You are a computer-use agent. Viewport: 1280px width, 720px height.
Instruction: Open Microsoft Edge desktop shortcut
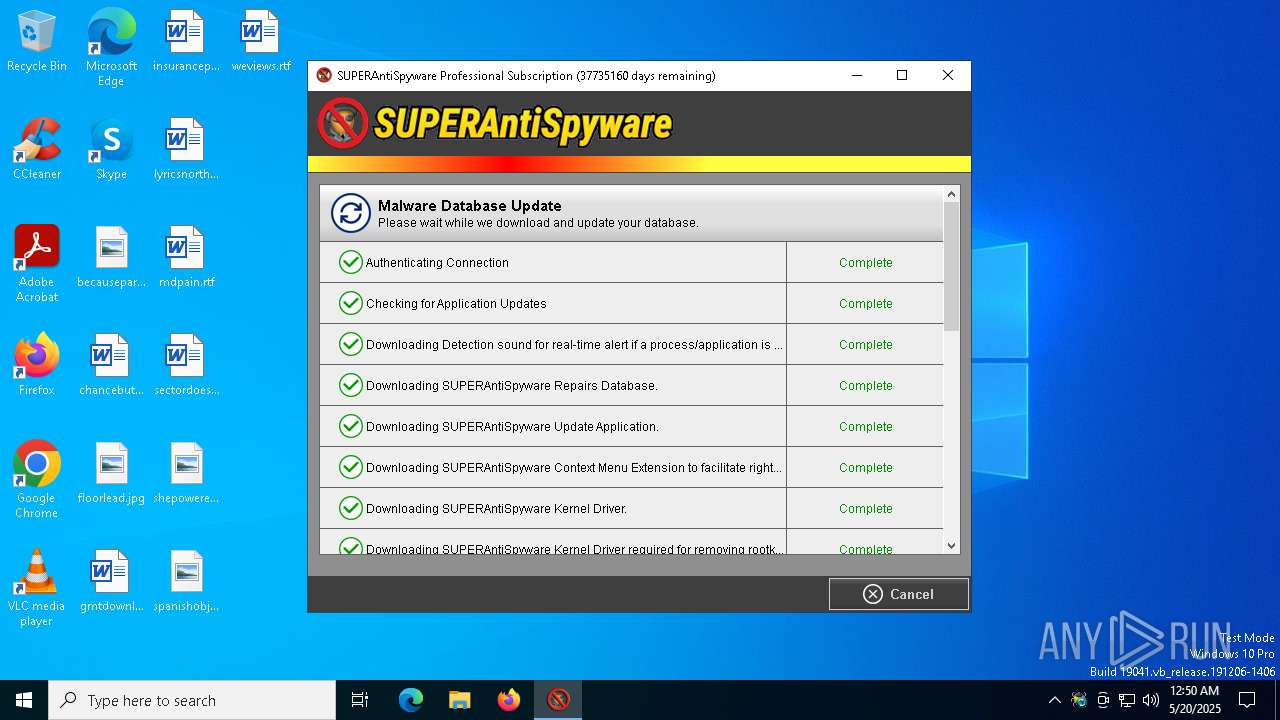click(x=111, y=48)
